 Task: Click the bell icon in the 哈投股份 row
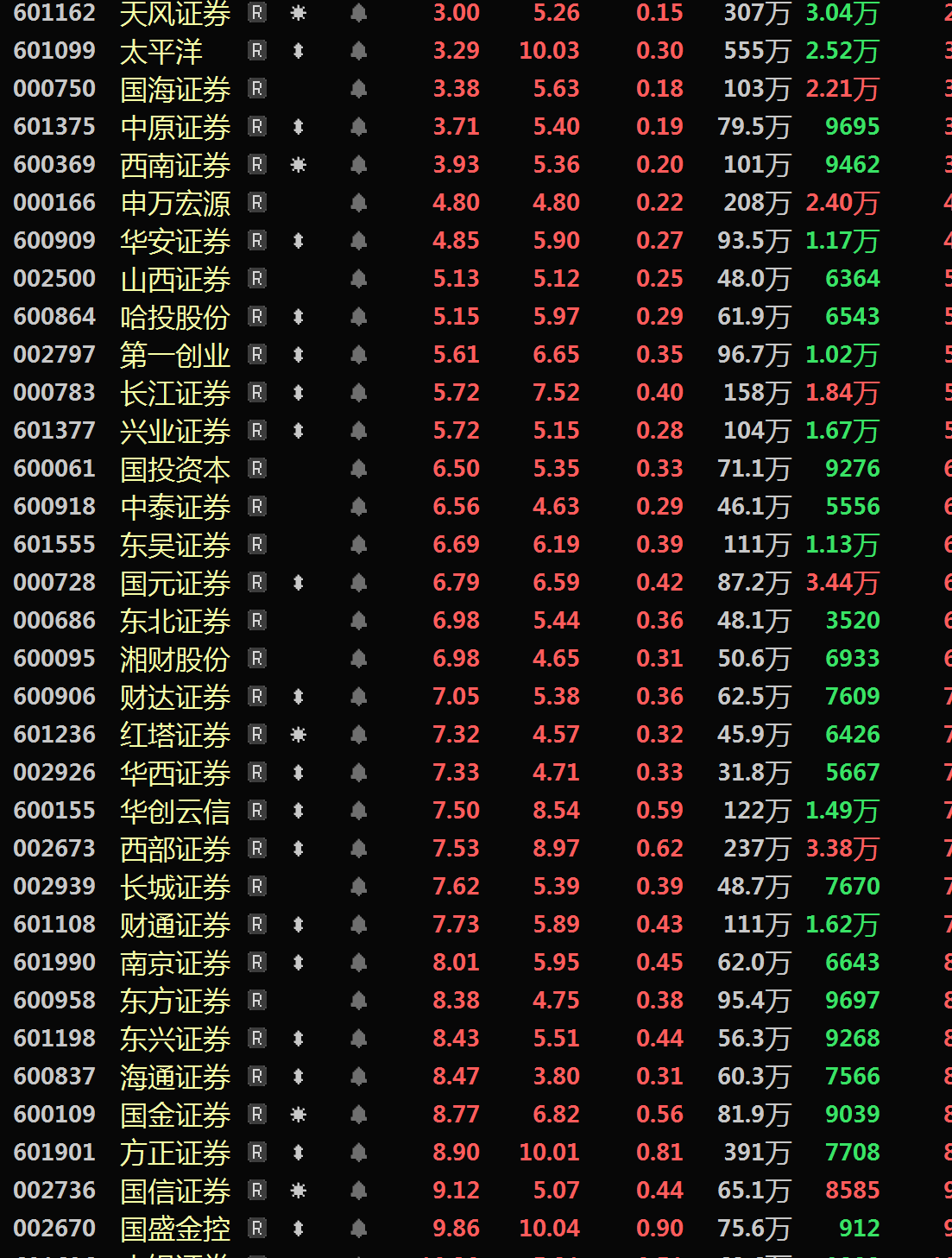(359, 317)
